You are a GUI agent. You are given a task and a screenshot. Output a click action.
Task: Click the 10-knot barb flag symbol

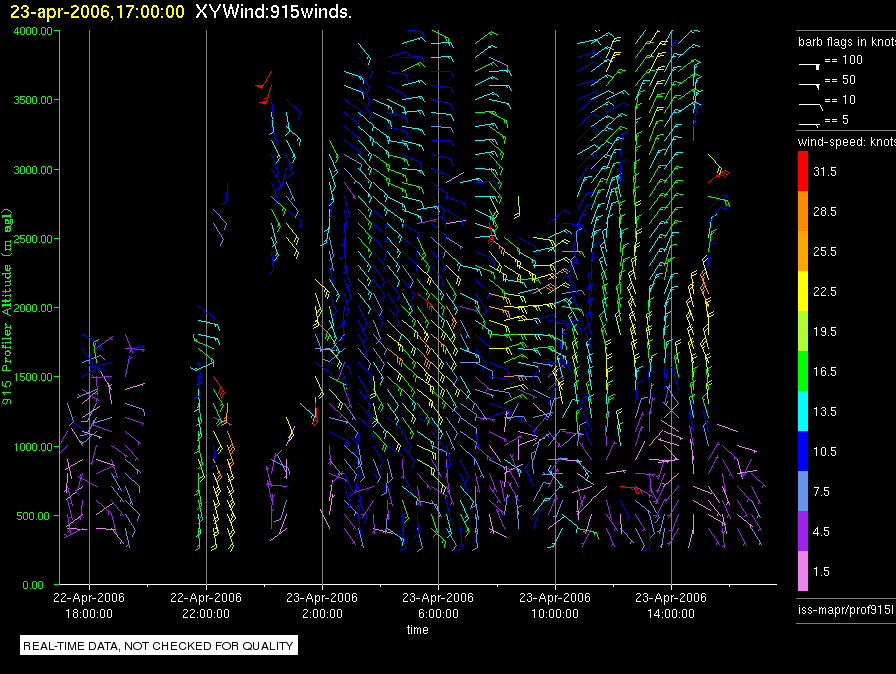[x=810, y=106]
